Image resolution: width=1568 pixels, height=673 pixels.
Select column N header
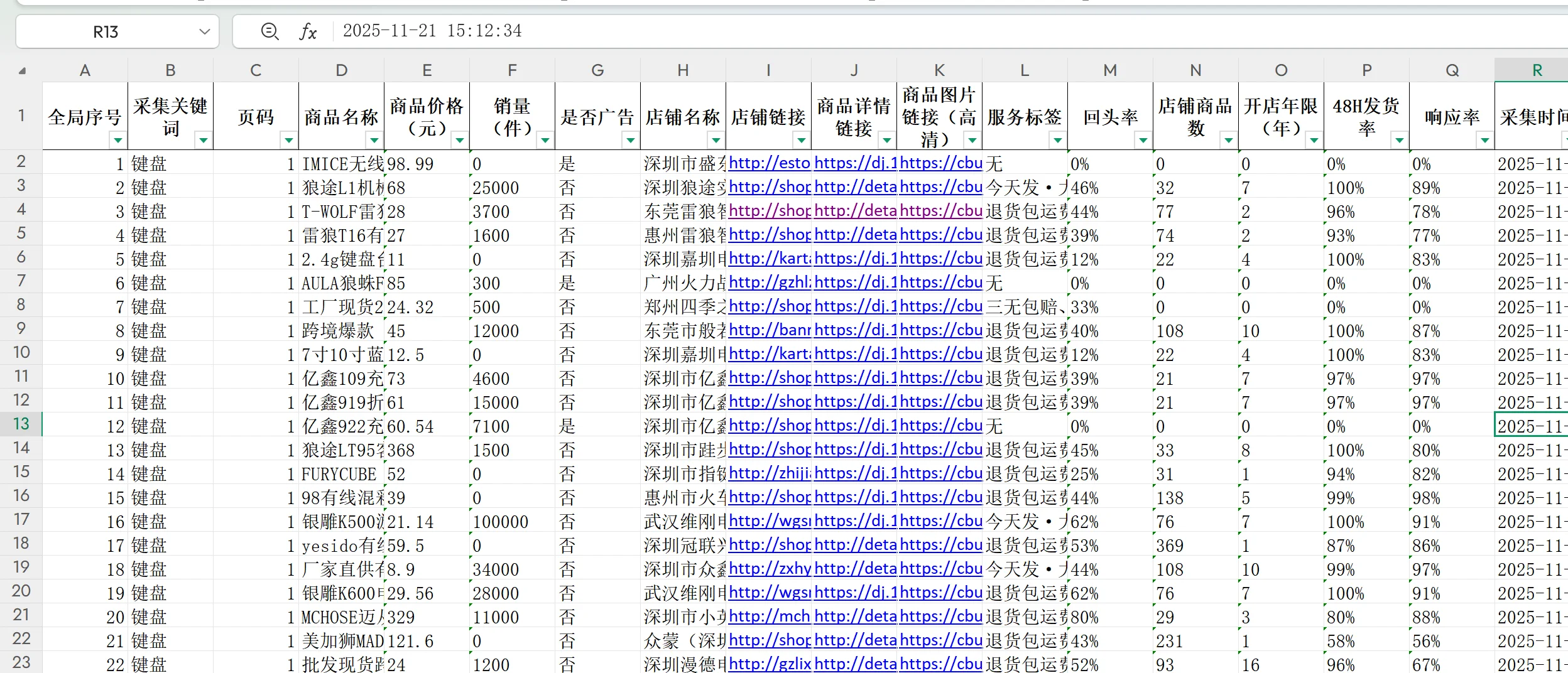coord(1195,70)
